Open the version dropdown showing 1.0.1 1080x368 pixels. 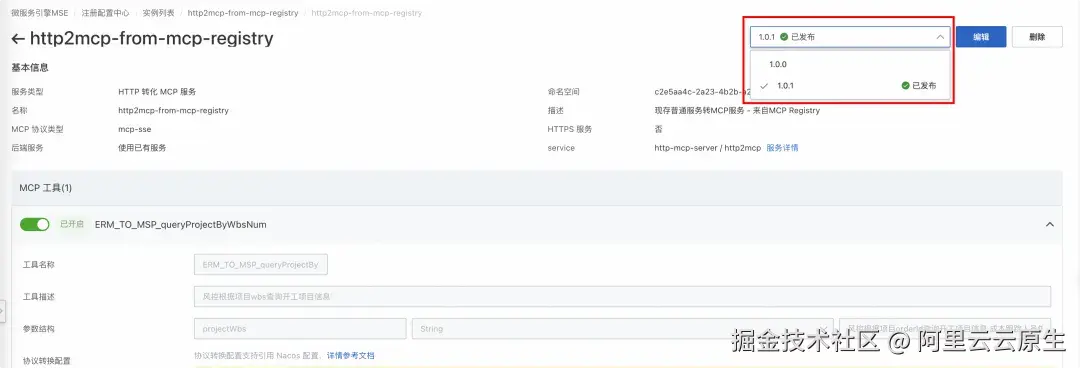(850, 37)
